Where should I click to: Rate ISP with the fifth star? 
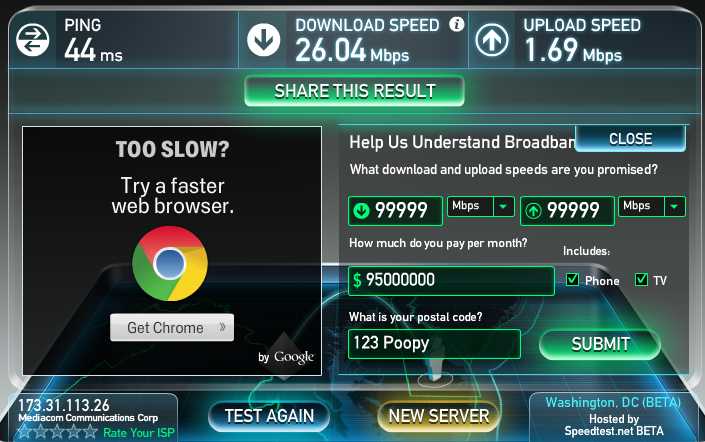(90, 432)
